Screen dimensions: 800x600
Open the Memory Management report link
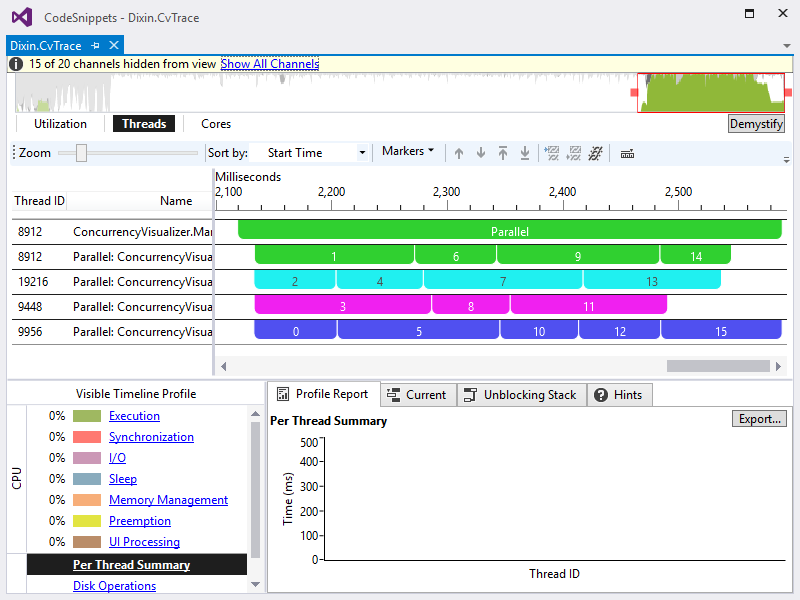pyautogui.click(x=168, y=499)
